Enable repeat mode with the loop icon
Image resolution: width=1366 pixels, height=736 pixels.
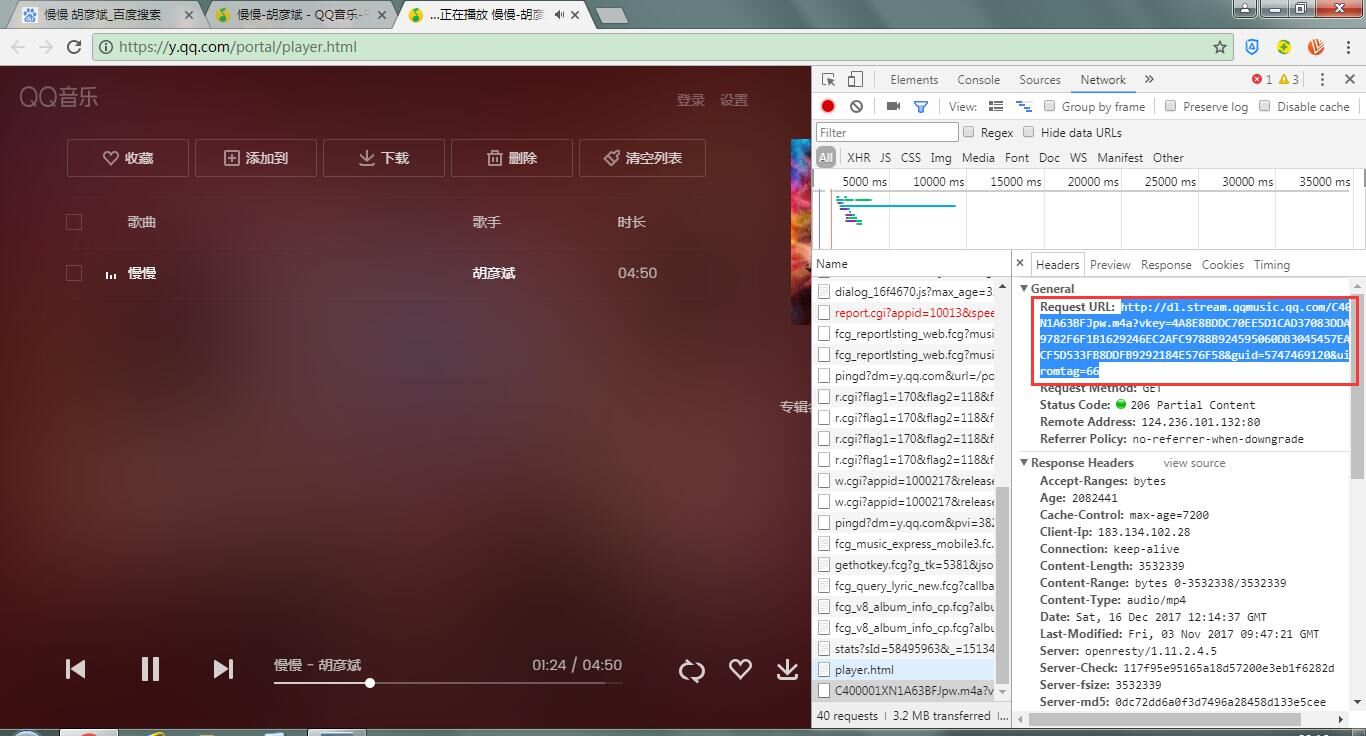click(691, 669)
